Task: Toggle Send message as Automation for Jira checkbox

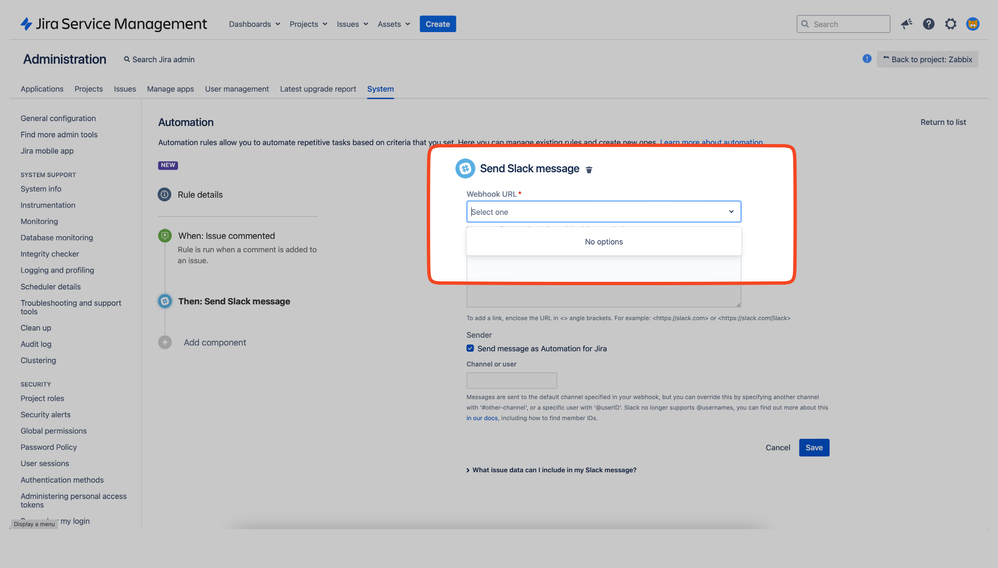Action: (470, 348)
